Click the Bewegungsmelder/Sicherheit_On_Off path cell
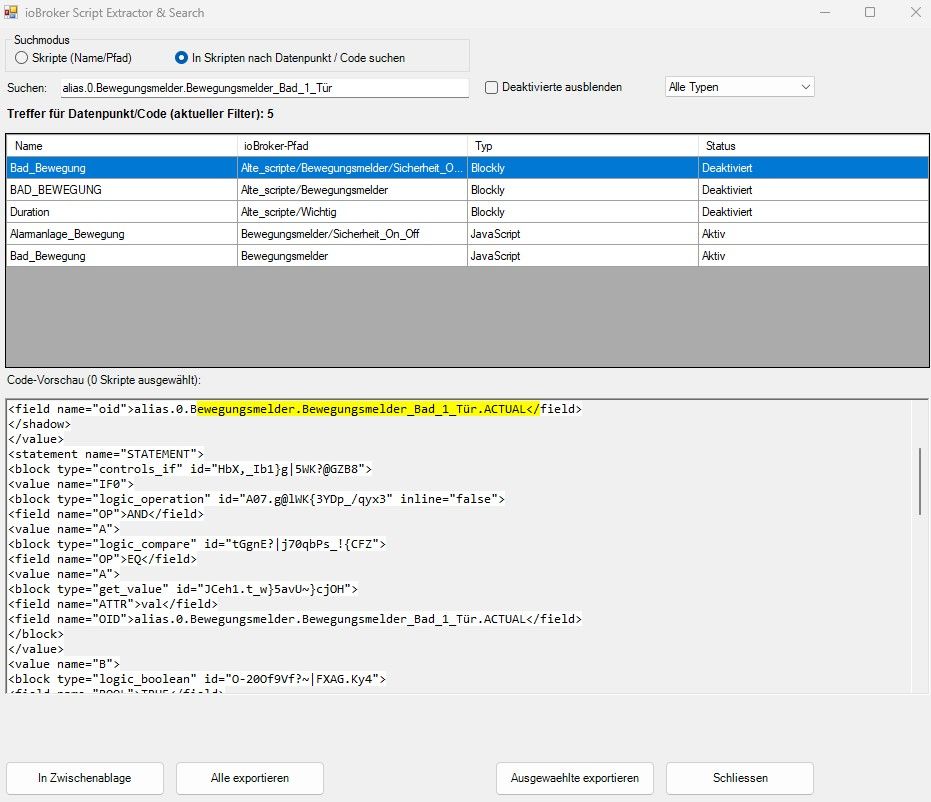The width and height of the screenshot is (931, 802). tap(352, 234)
